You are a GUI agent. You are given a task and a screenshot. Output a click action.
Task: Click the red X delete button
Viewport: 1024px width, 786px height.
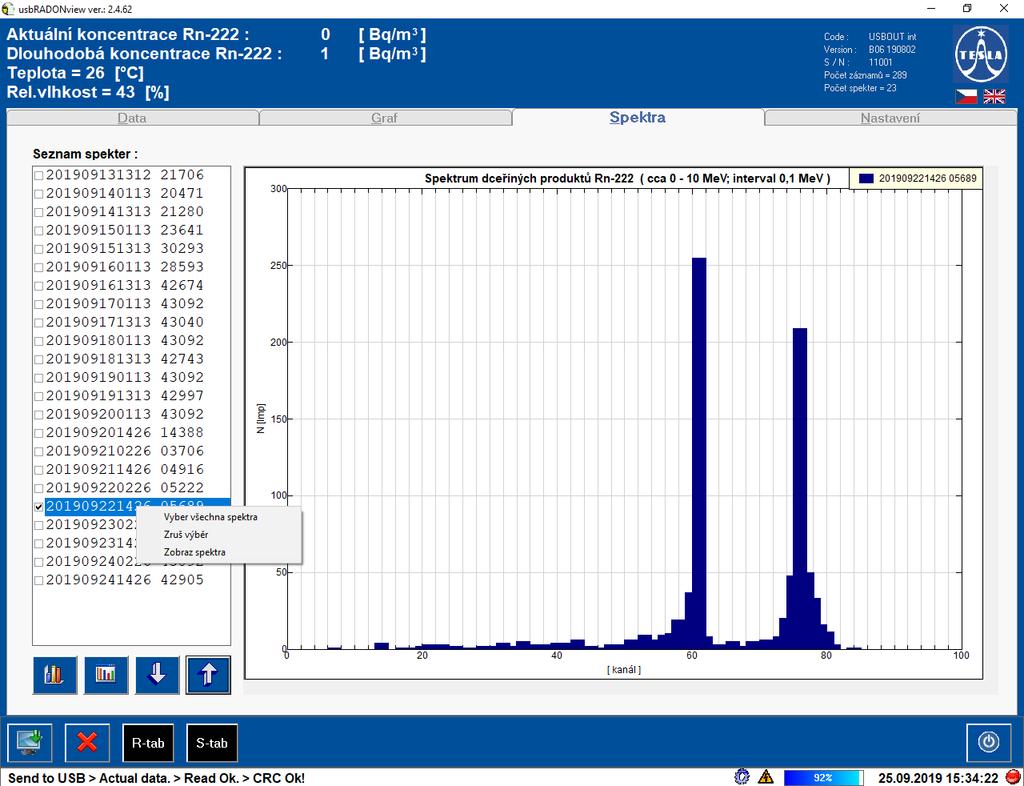88,743
